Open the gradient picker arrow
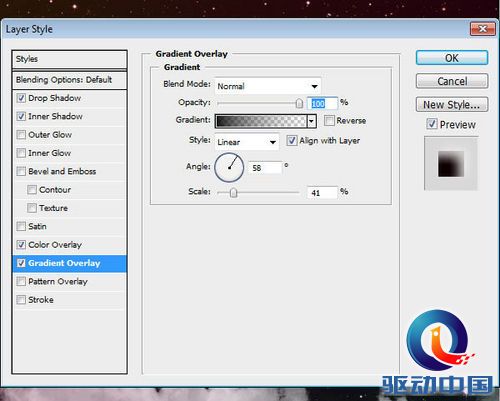Viewport: 500px width, 401px height. pos(311,121)
